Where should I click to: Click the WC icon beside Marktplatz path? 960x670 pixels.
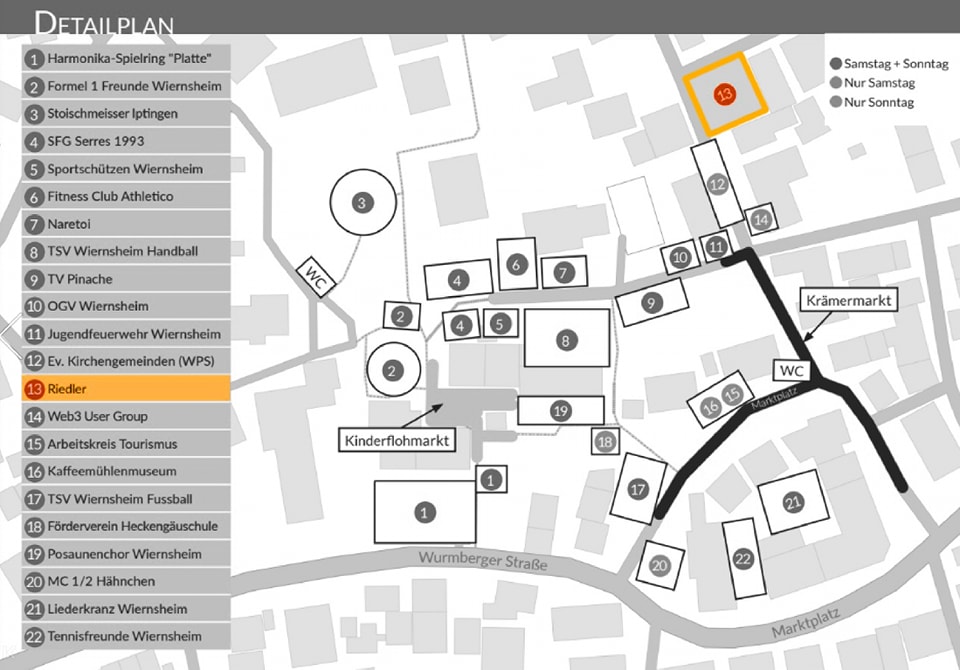[x=792, y=371]
